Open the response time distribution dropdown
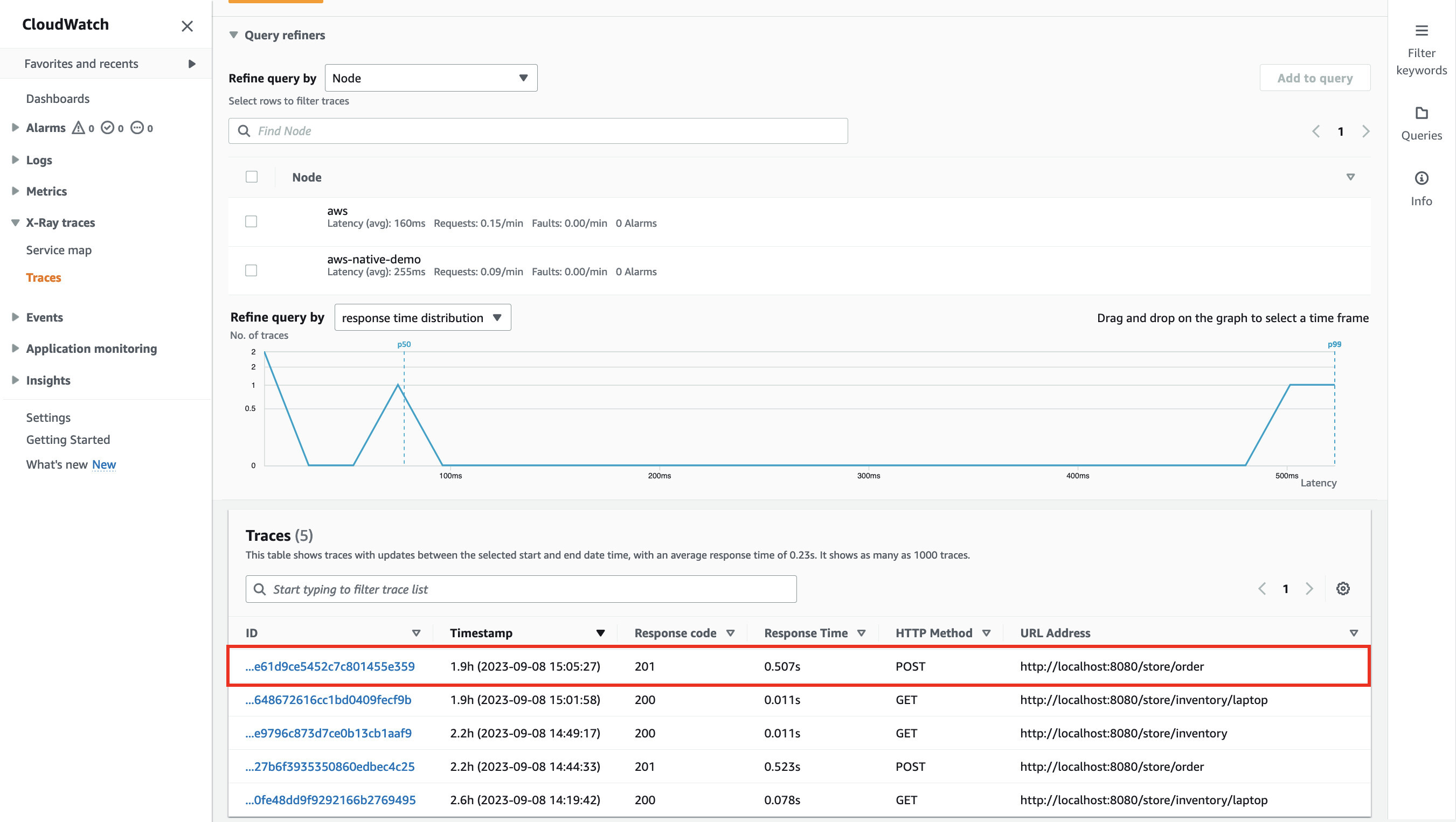 422,317
